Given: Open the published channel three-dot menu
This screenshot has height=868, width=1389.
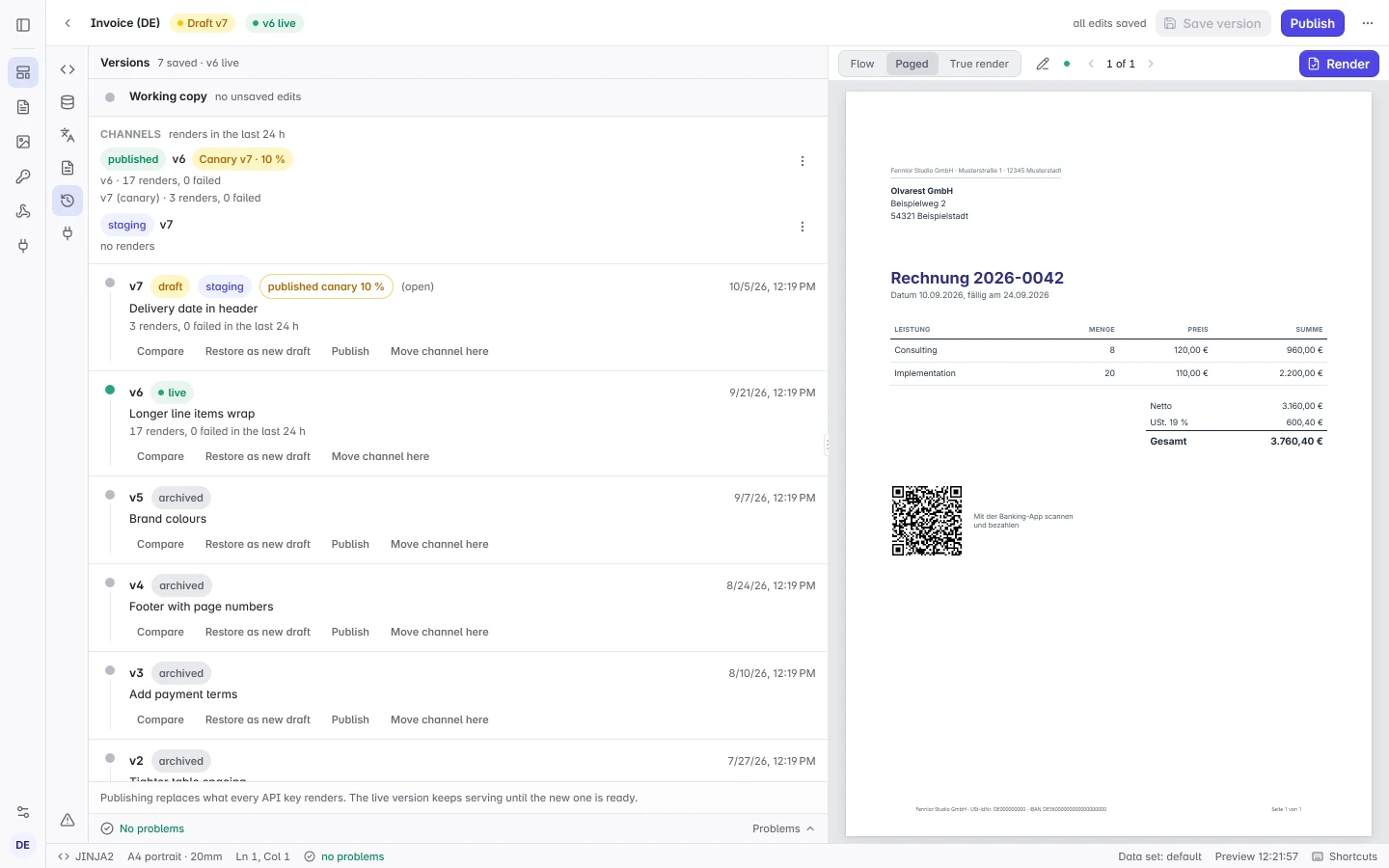Looking at the screenshot, I should (803, 161).
